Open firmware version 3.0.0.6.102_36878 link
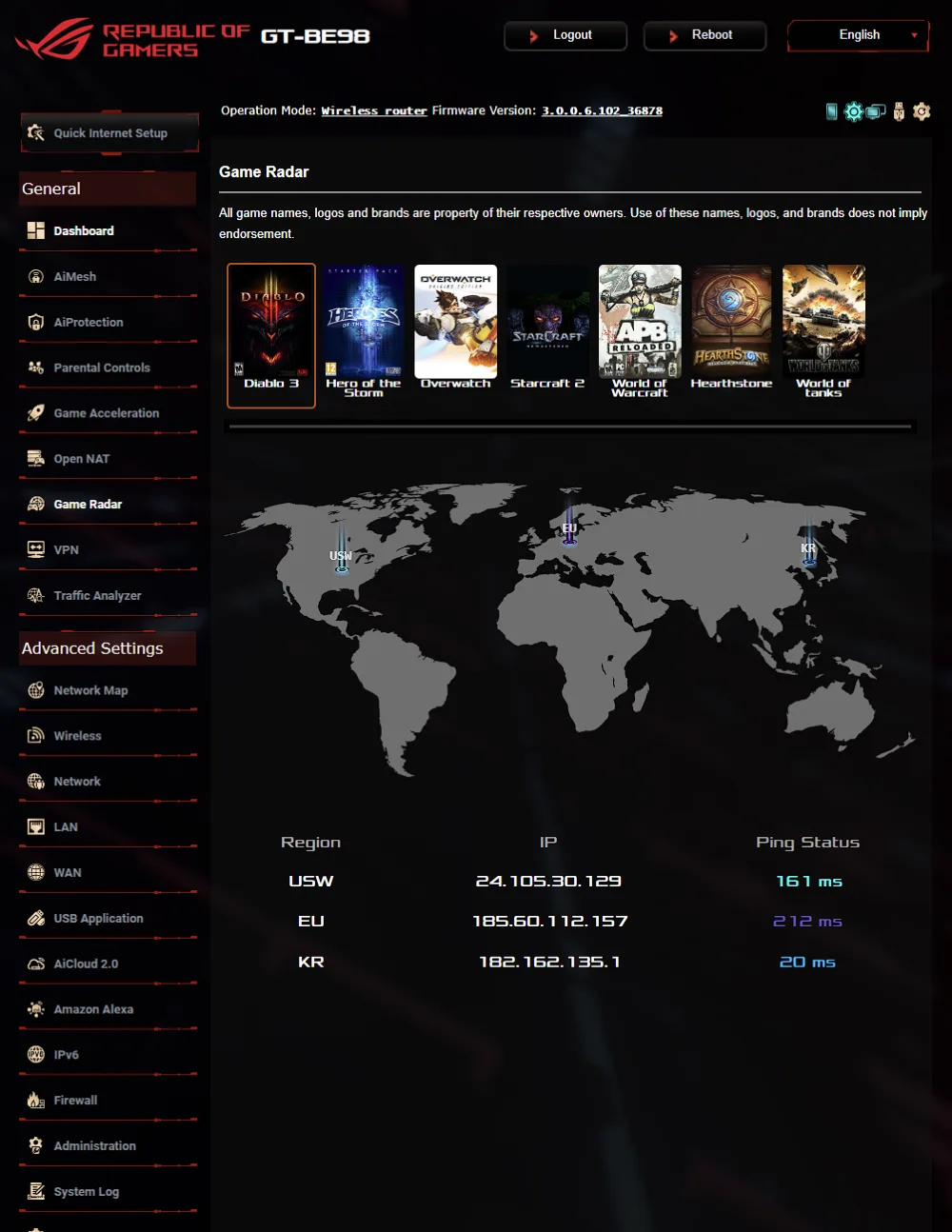This screenshot has height=1232, width=952. [602, 111]
